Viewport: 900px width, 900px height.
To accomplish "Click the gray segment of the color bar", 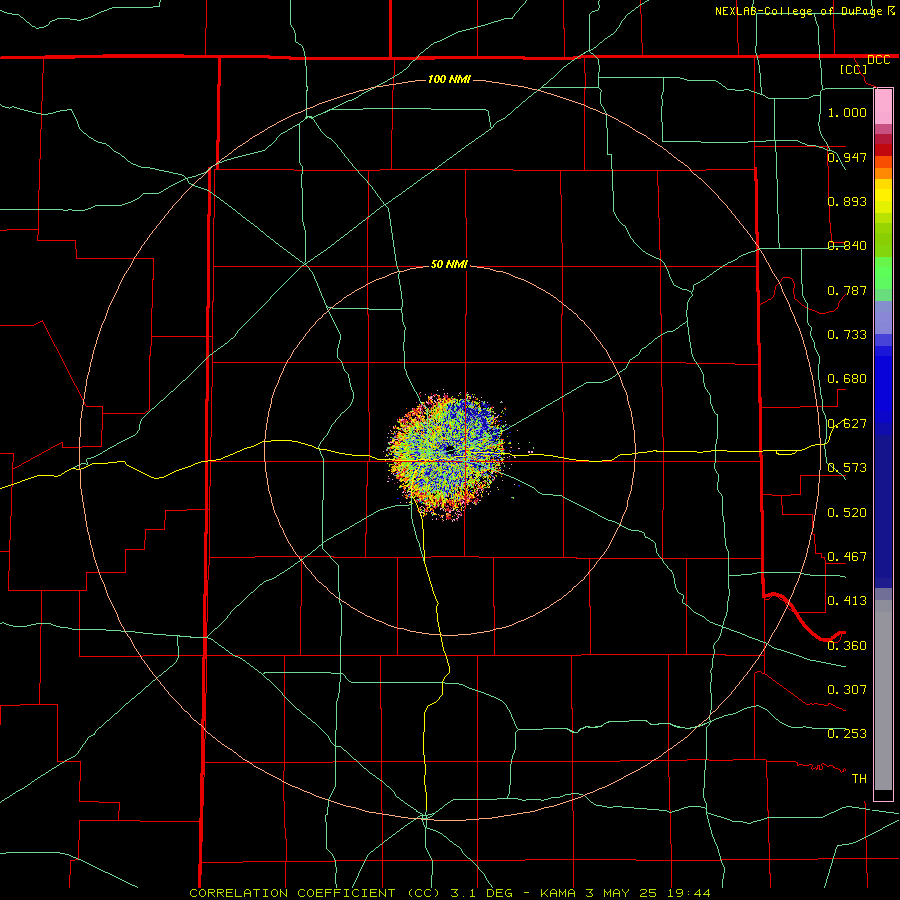I will tap(883, 695).
